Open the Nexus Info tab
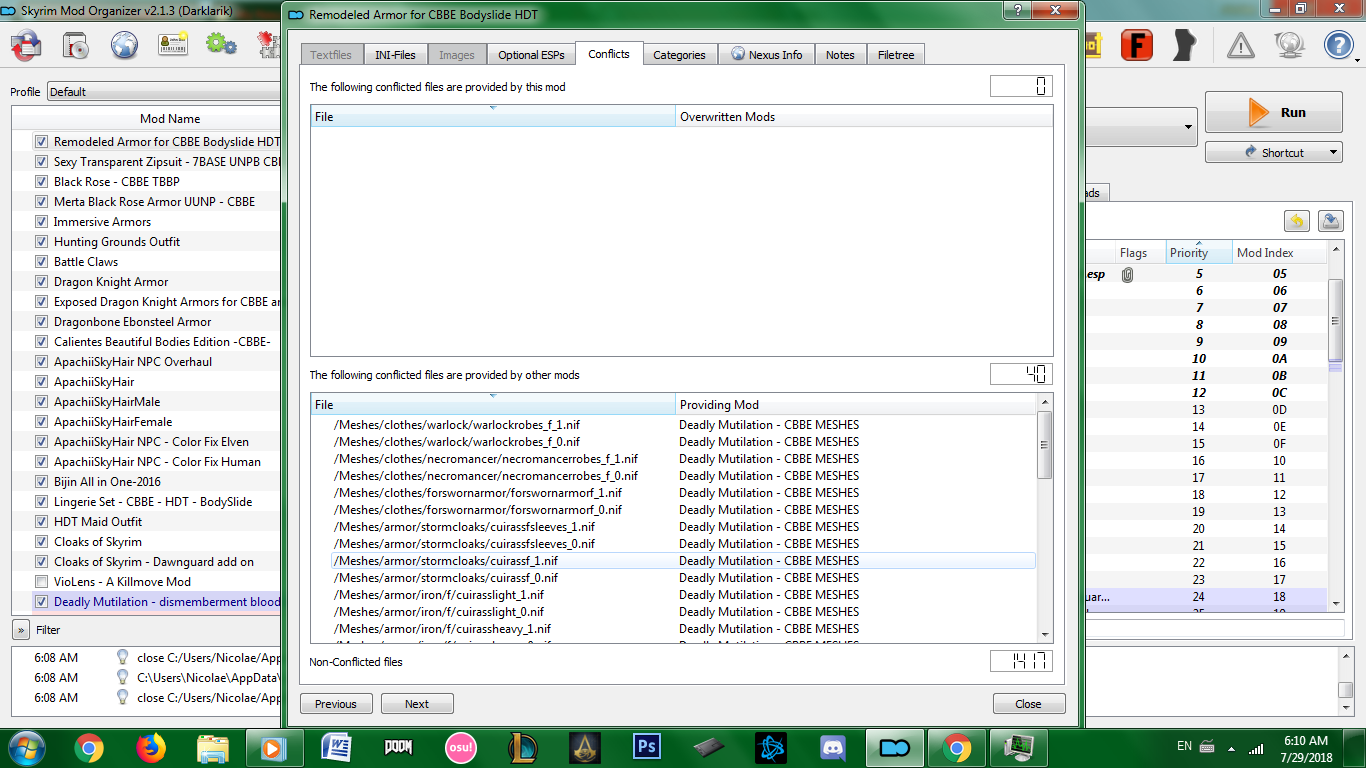 click(x=767, y=55)
